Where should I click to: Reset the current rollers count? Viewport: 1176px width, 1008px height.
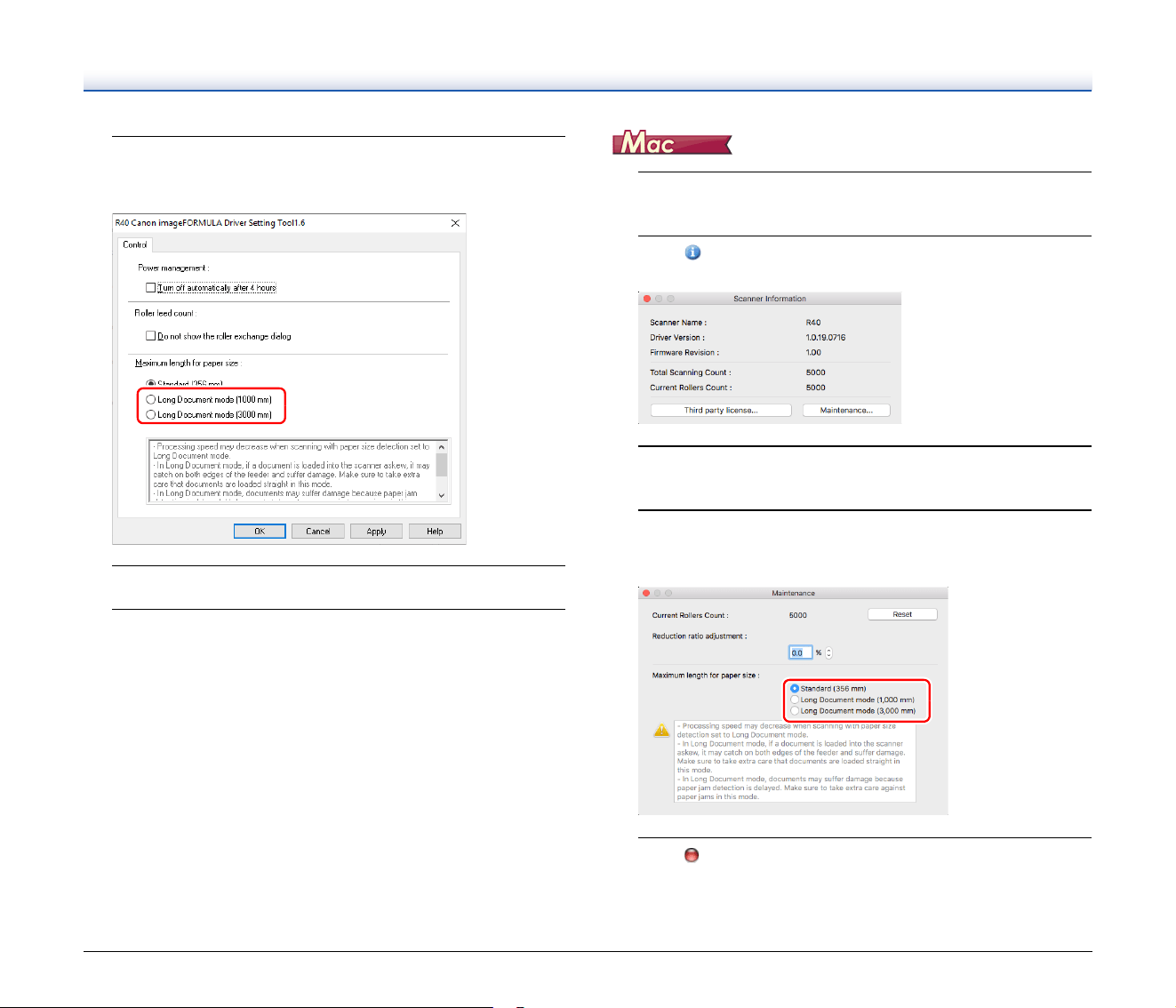coord(902,614)
